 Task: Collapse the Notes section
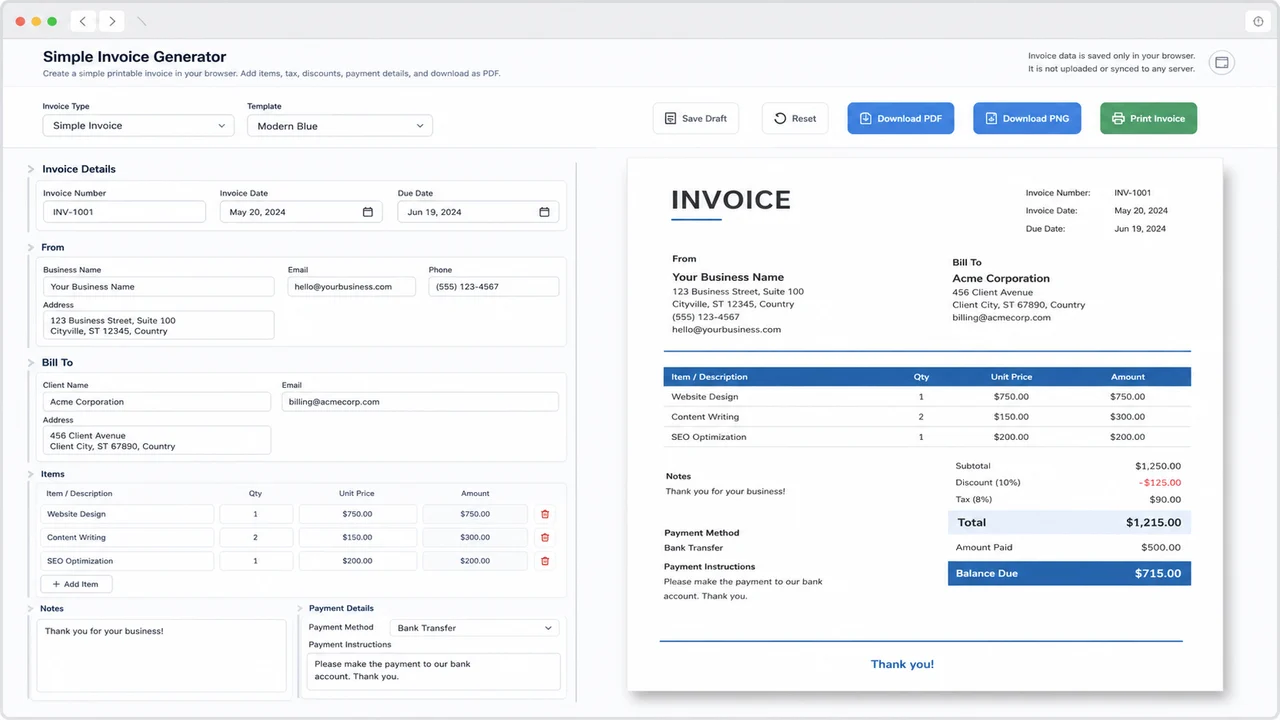point(31,608)
